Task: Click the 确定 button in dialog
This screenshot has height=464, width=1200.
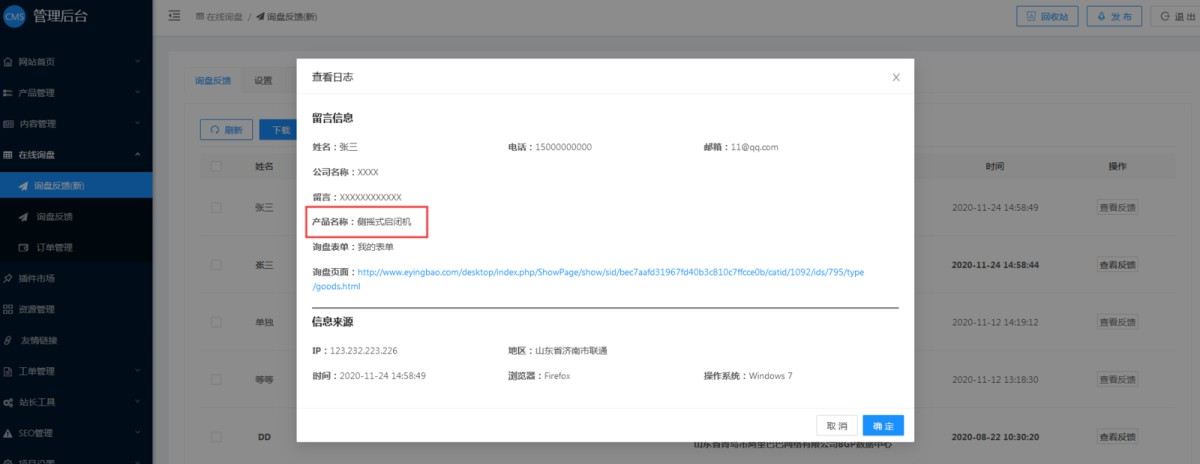Action: 883,425
